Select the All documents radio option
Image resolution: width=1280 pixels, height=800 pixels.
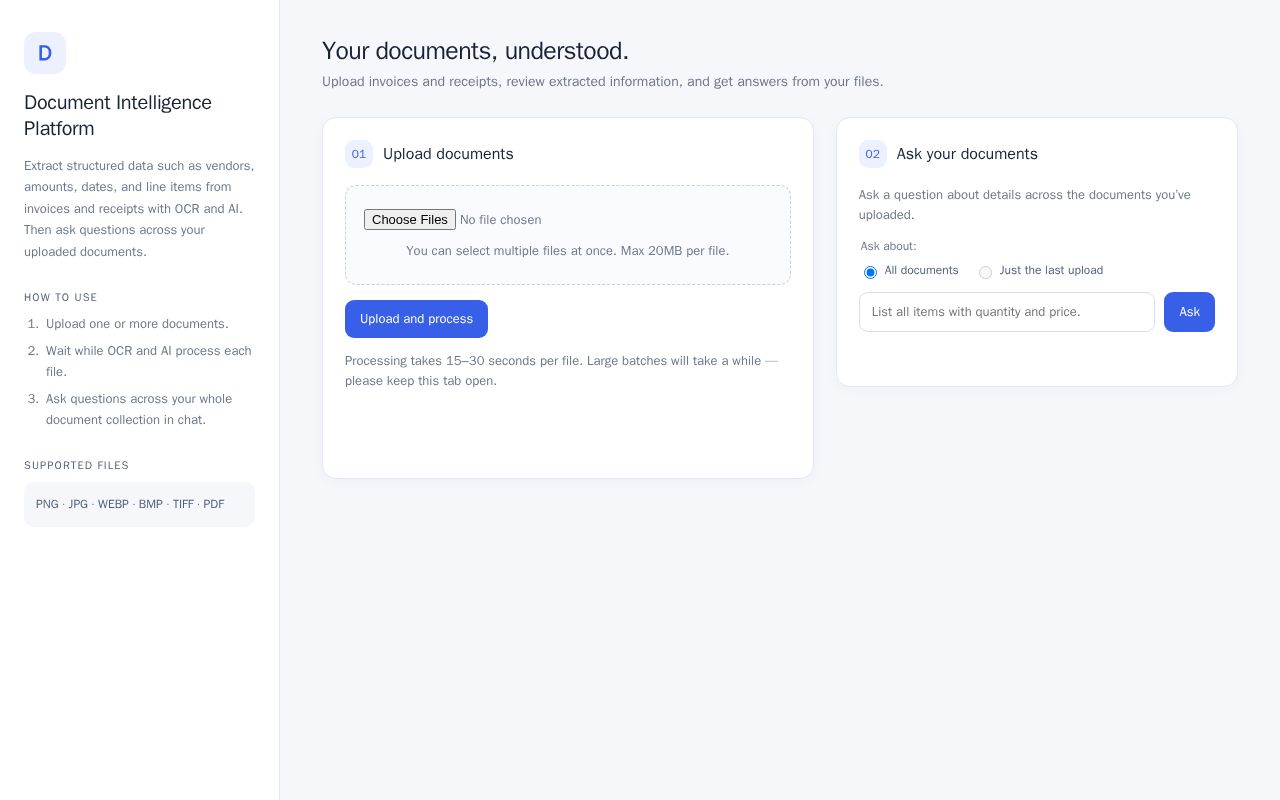click(870, 272)
